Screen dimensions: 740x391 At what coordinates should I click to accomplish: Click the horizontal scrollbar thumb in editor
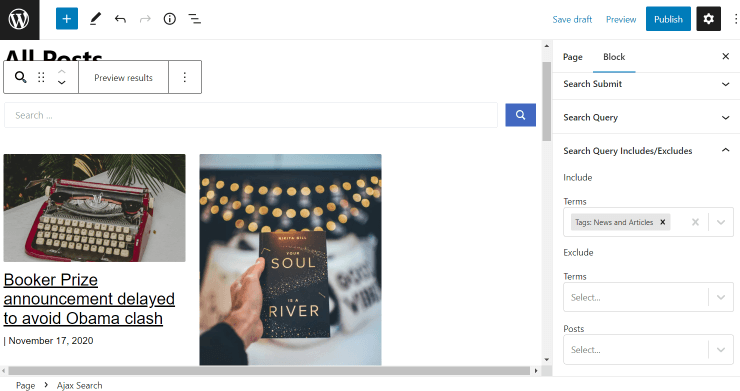point(269,371)
